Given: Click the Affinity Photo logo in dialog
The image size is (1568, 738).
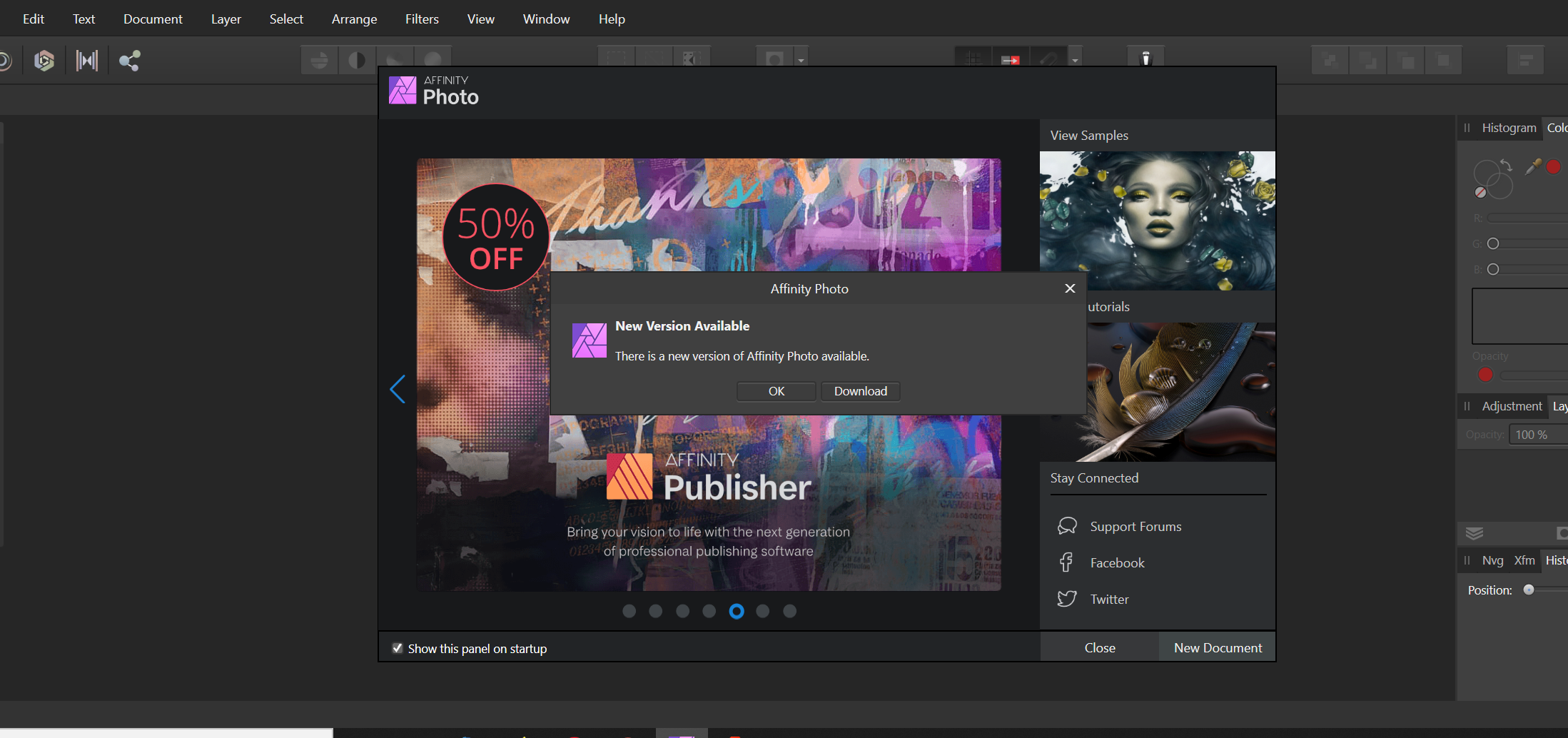Looking at the screenshot, I should 589,340.
